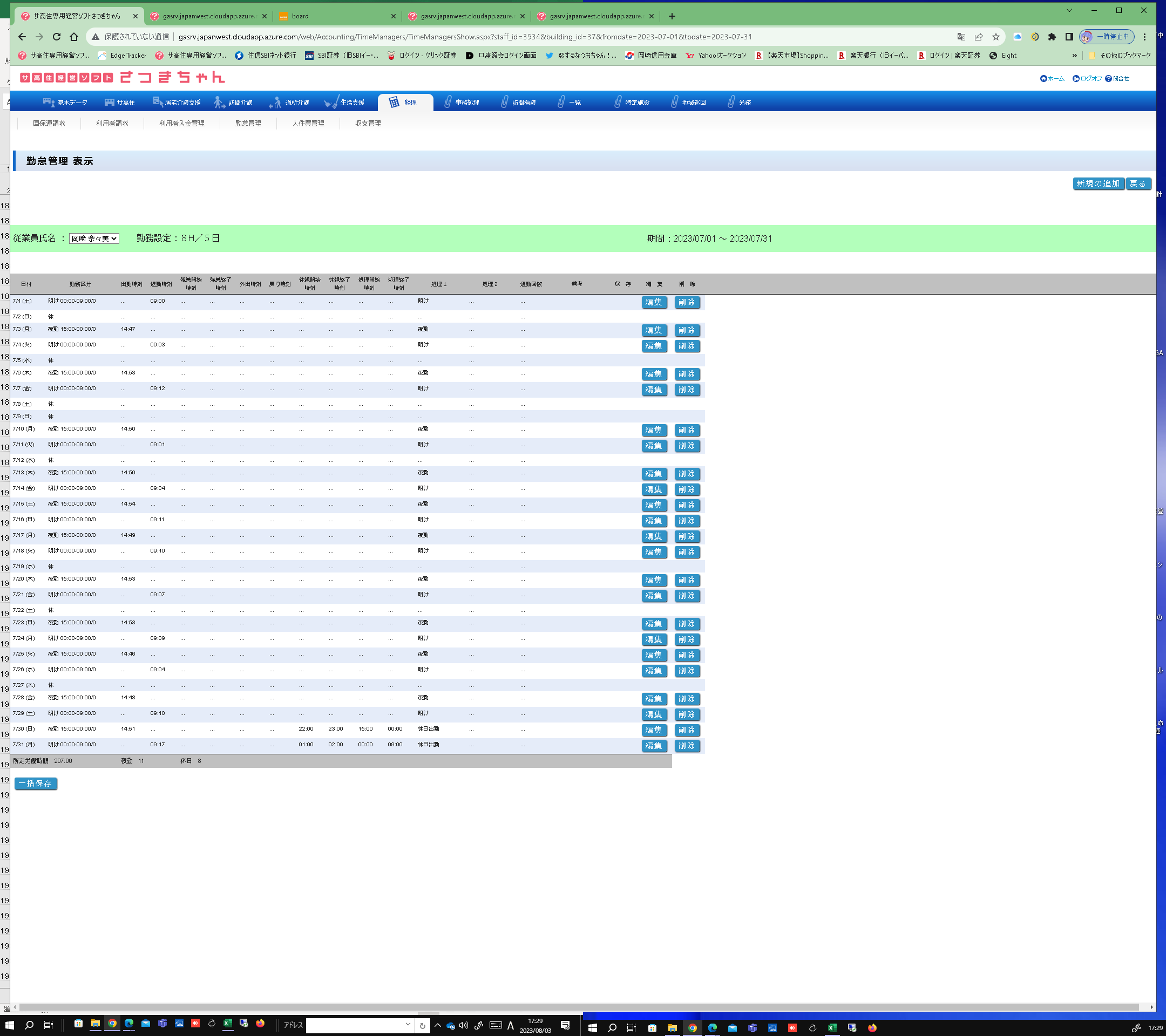Click the 新規の追加 button
1166x1036 pixels.
1097,183
